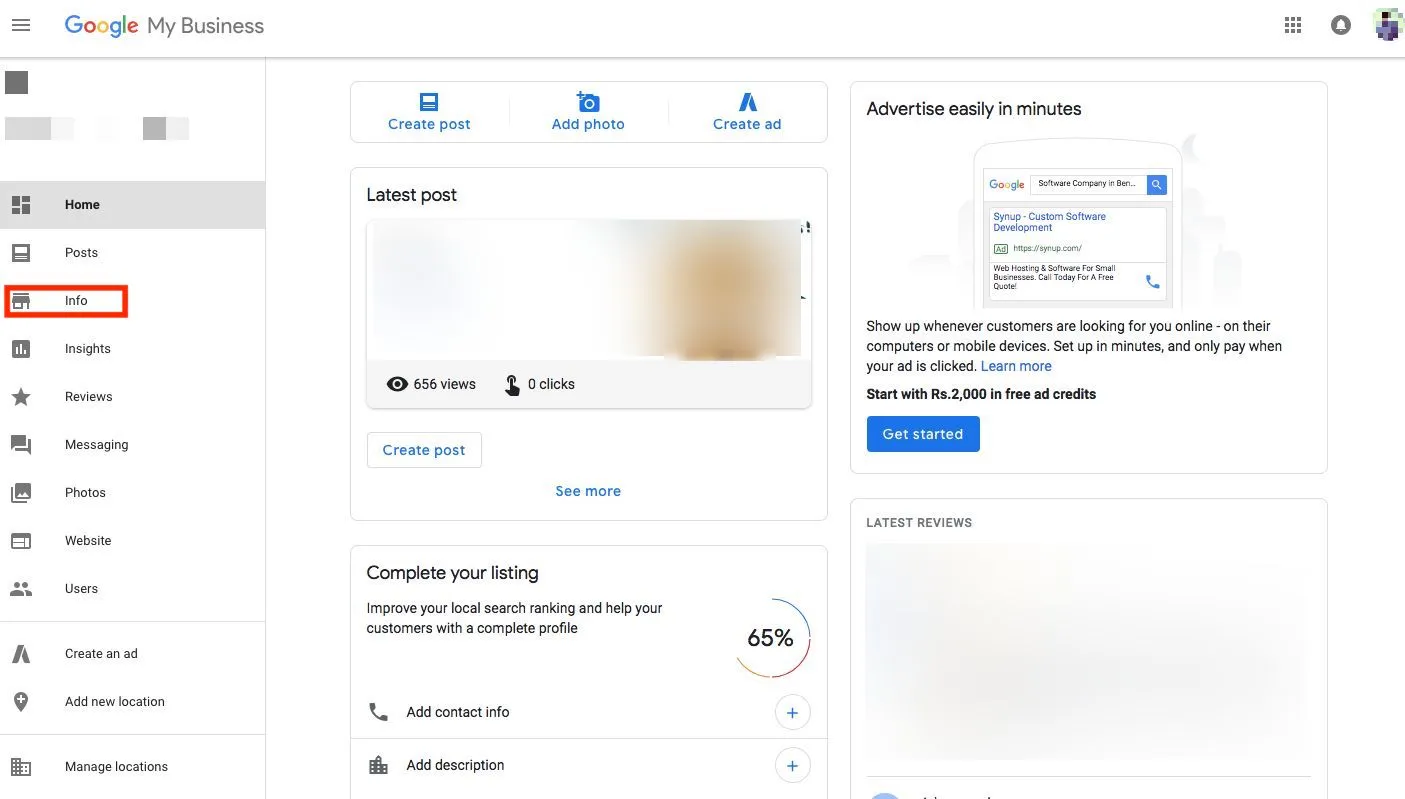Screen dimensions: 1405x799
Task: Click the Info storefront icon
Action: click(21, 301)
